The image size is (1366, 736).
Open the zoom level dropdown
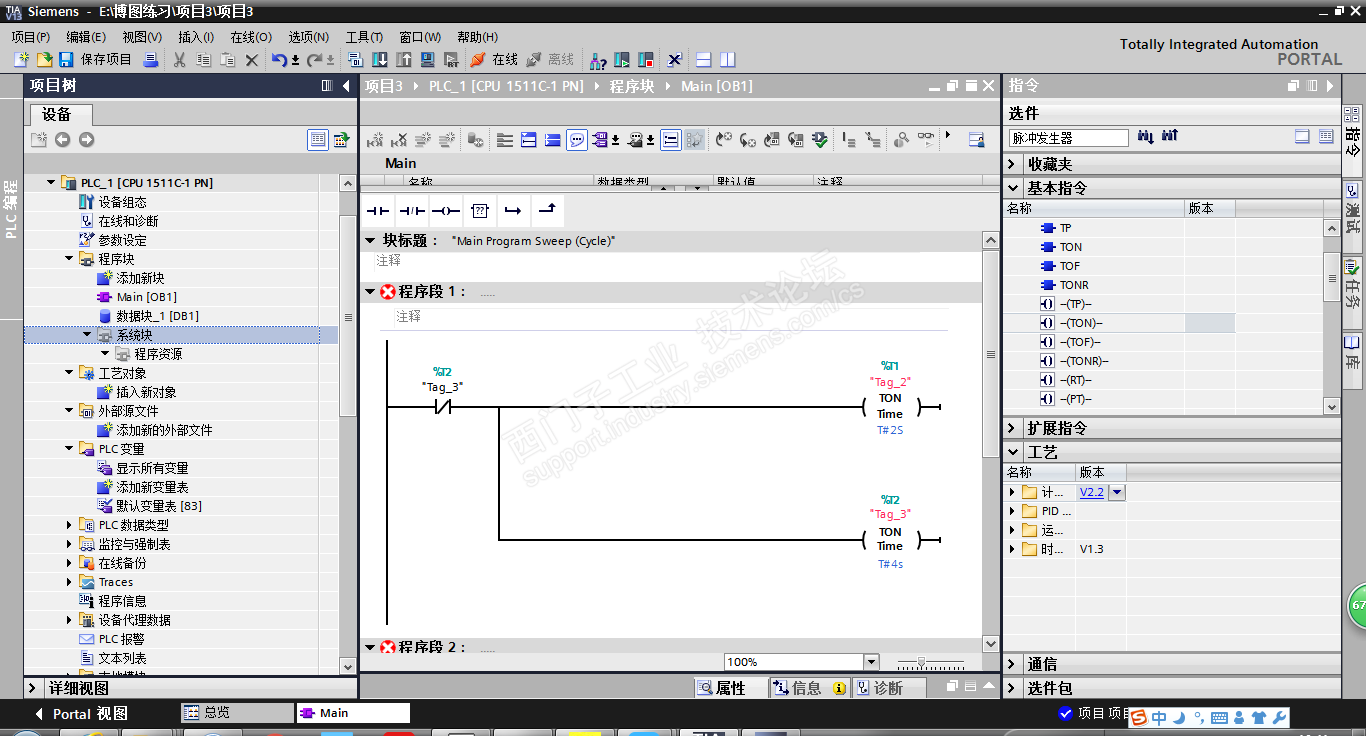pyautogui.click(x=871, y=662)
